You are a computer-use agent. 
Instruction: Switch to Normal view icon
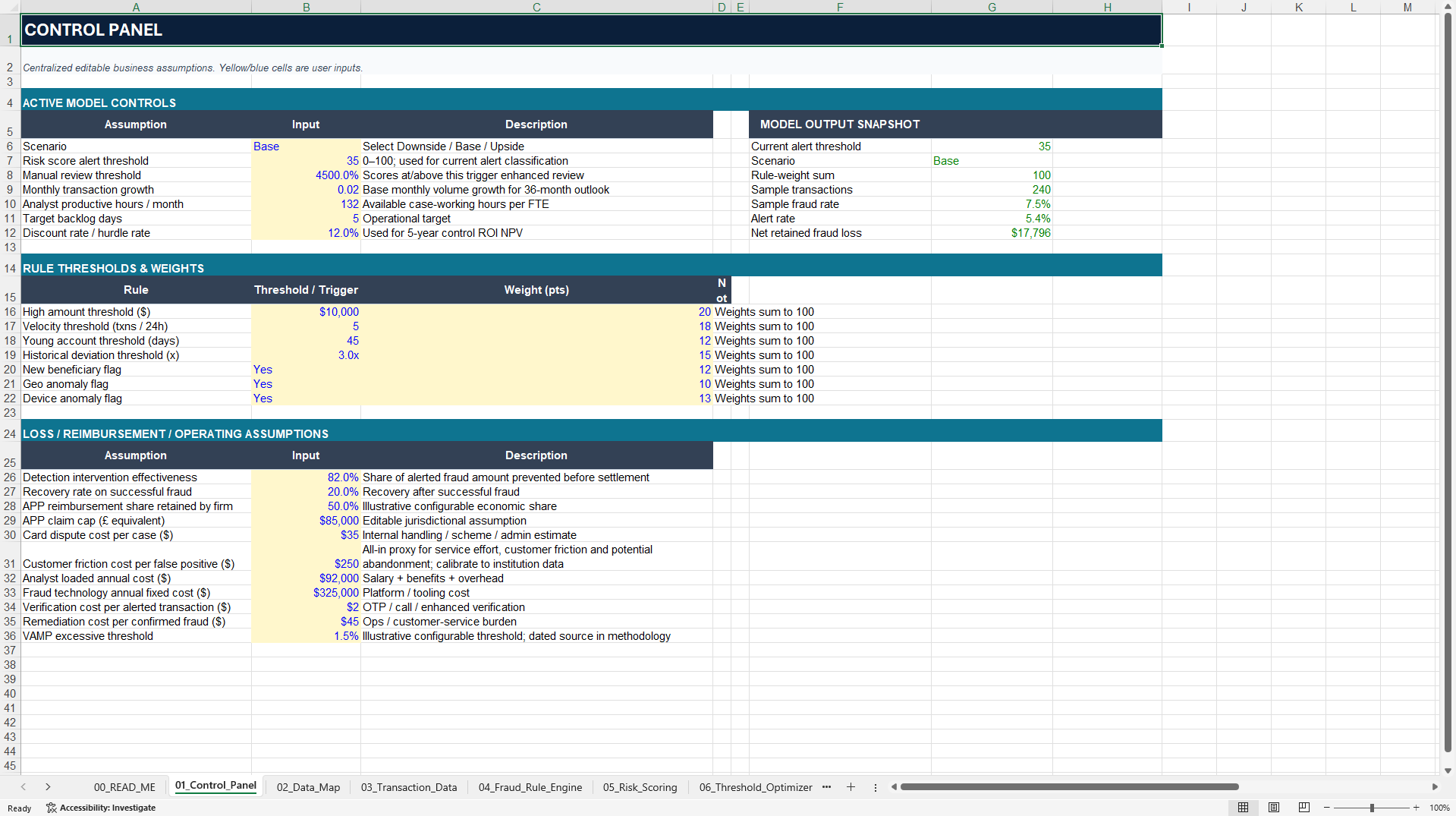pyautogui.click(x=1243, y=808)
